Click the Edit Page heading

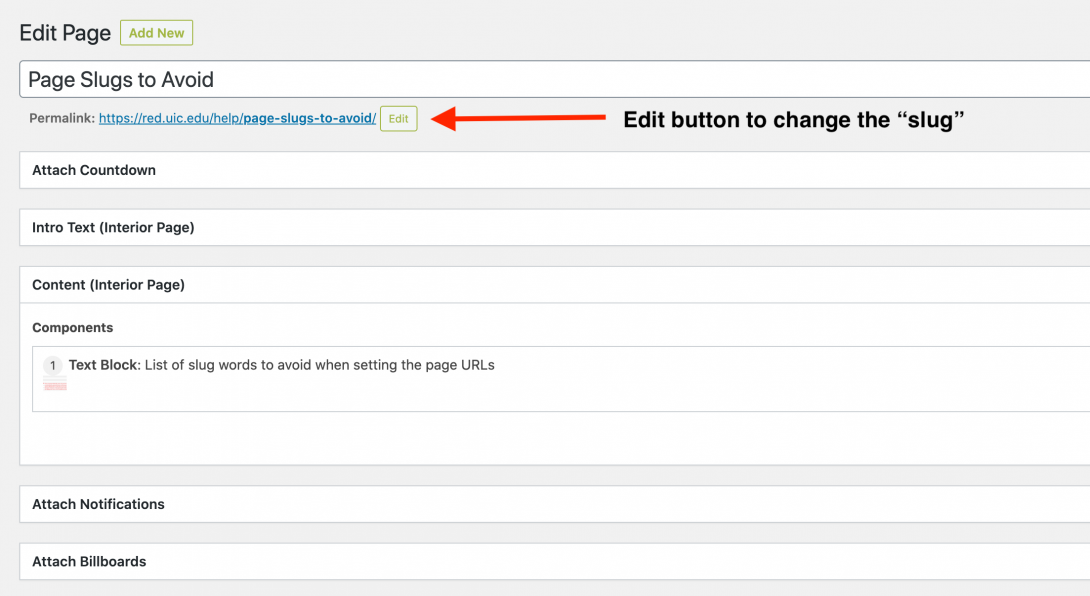[x=65, y=33]
